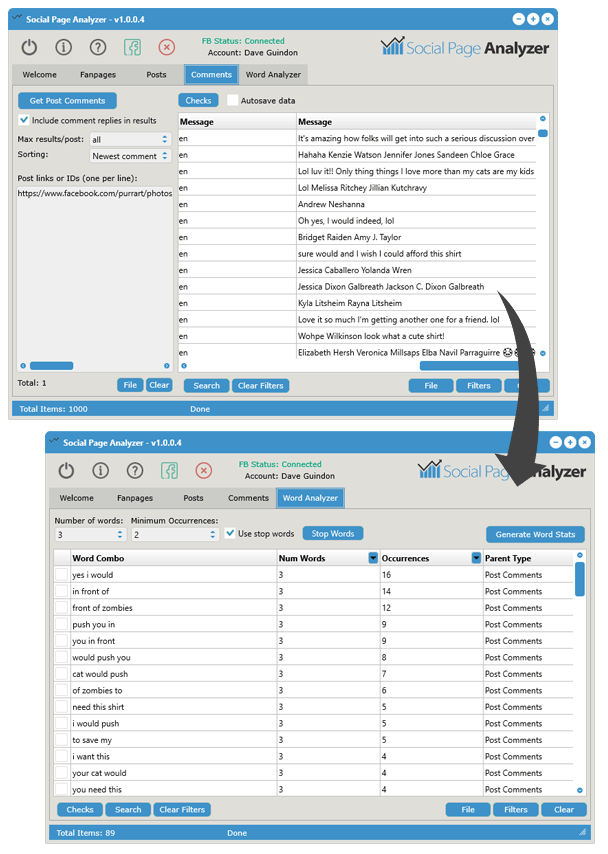Click vertical scrollbar thumb of comments table
The image size is (608, 854).
(x=543, y=133)
